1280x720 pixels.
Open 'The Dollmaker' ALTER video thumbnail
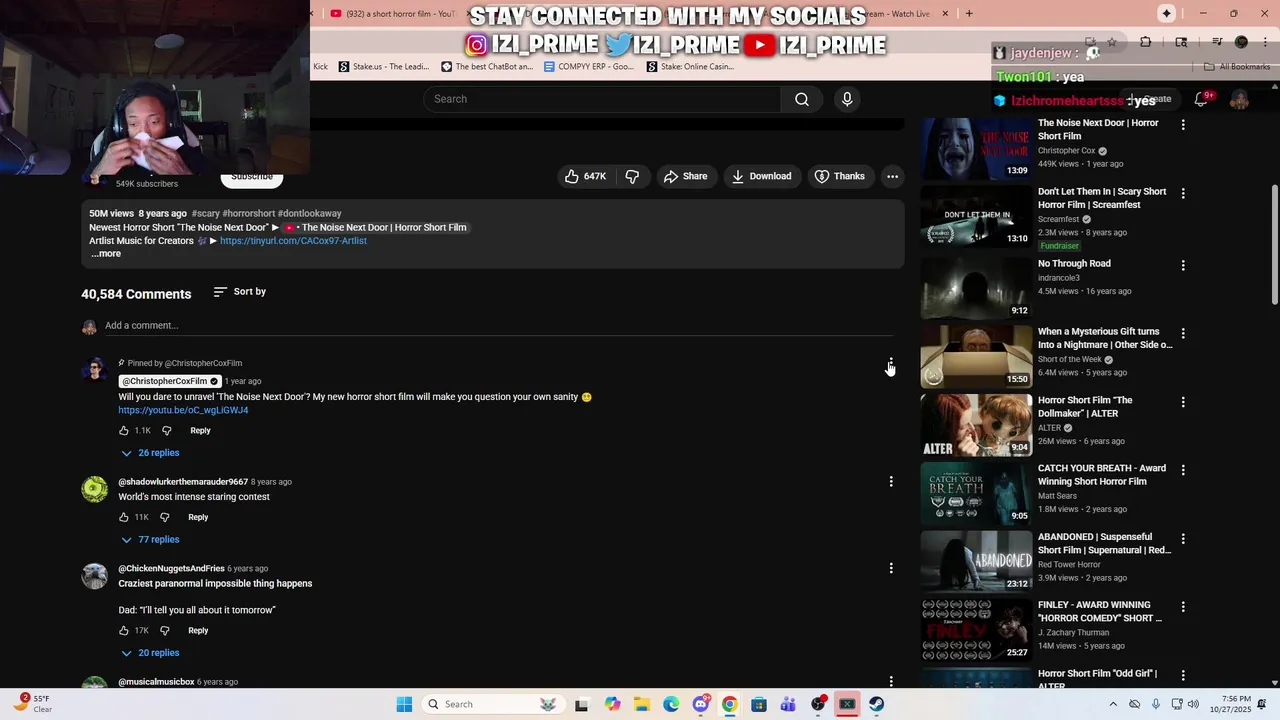[976, 425]
